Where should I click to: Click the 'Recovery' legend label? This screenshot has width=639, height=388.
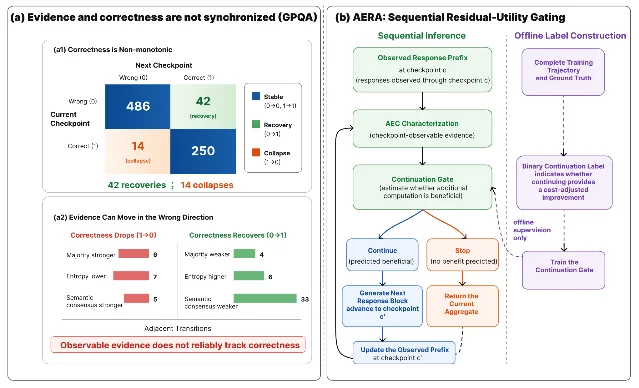(278, 125)
